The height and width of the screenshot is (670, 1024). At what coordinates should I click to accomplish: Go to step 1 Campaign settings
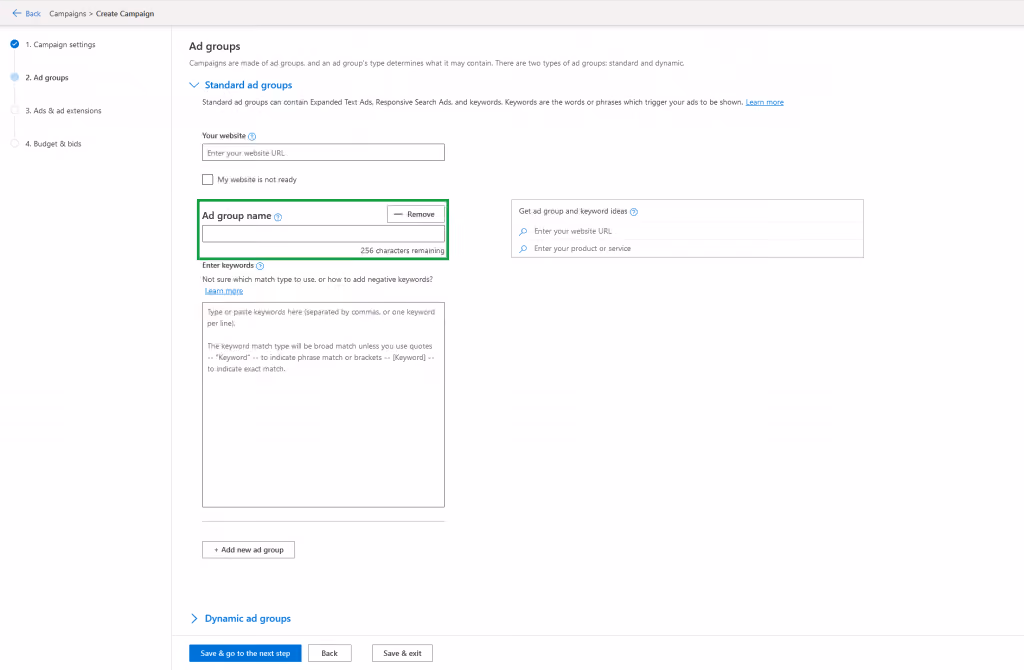pos(60,44)
